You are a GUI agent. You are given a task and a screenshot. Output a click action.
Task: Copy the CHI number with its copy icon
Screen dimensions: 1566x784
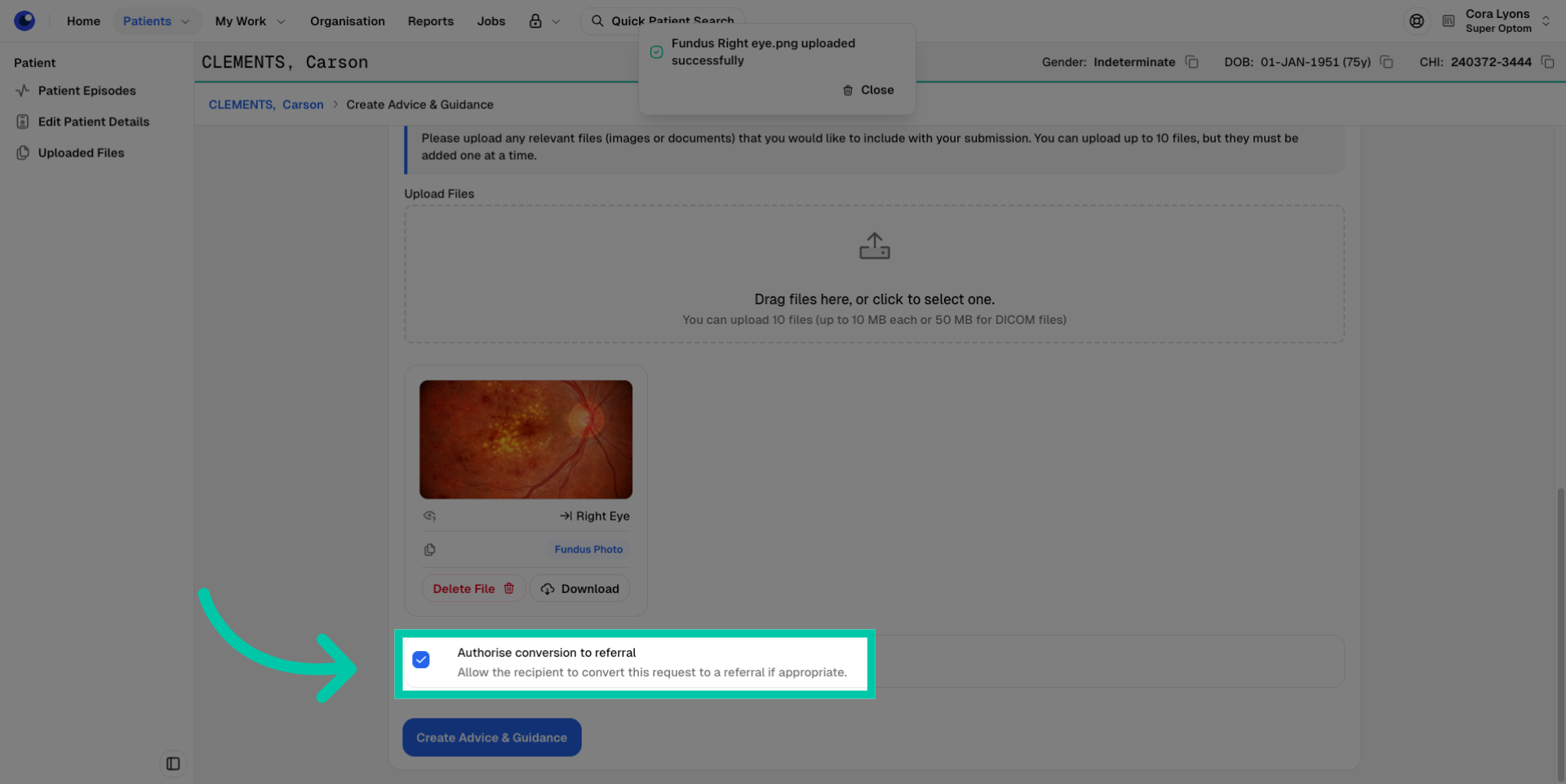pos(1547,62)
